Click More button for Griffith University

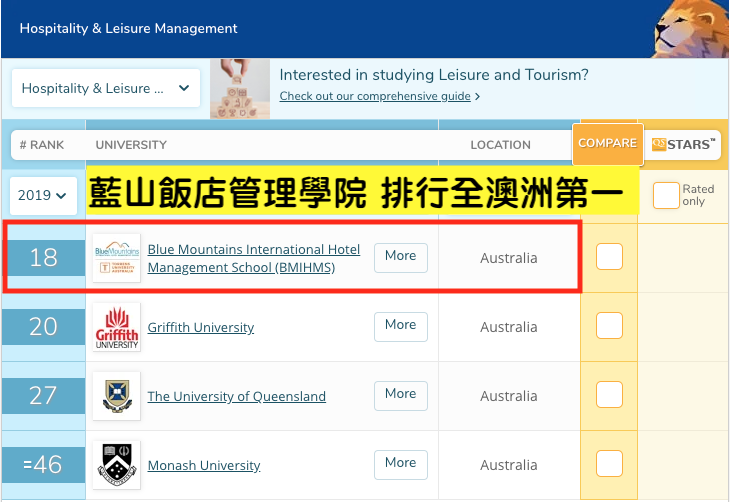(x=401, y=326)
